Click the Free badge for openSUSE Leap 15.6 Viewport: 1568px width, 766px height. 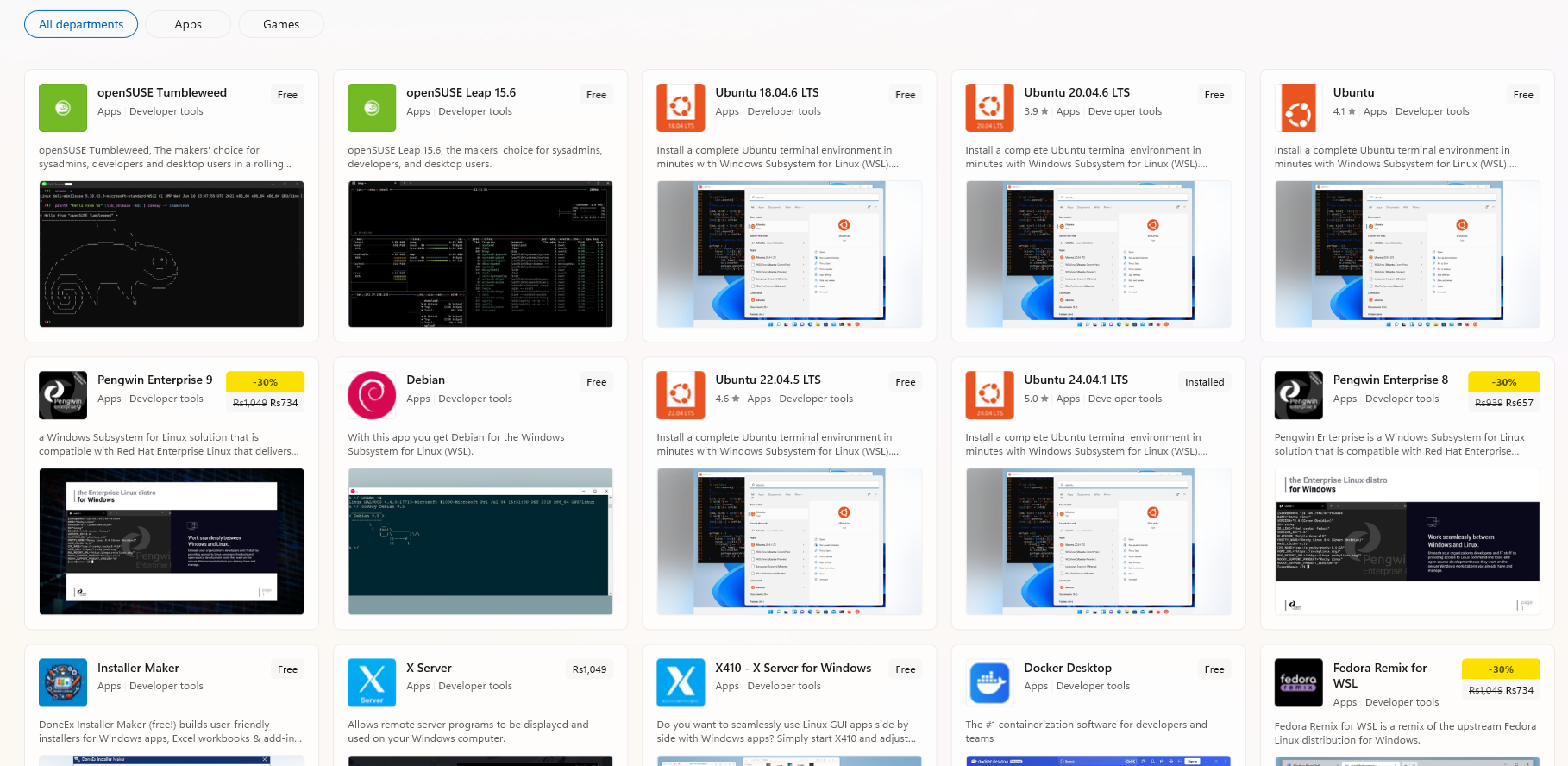pyautogui.click(x=597, y=95)
